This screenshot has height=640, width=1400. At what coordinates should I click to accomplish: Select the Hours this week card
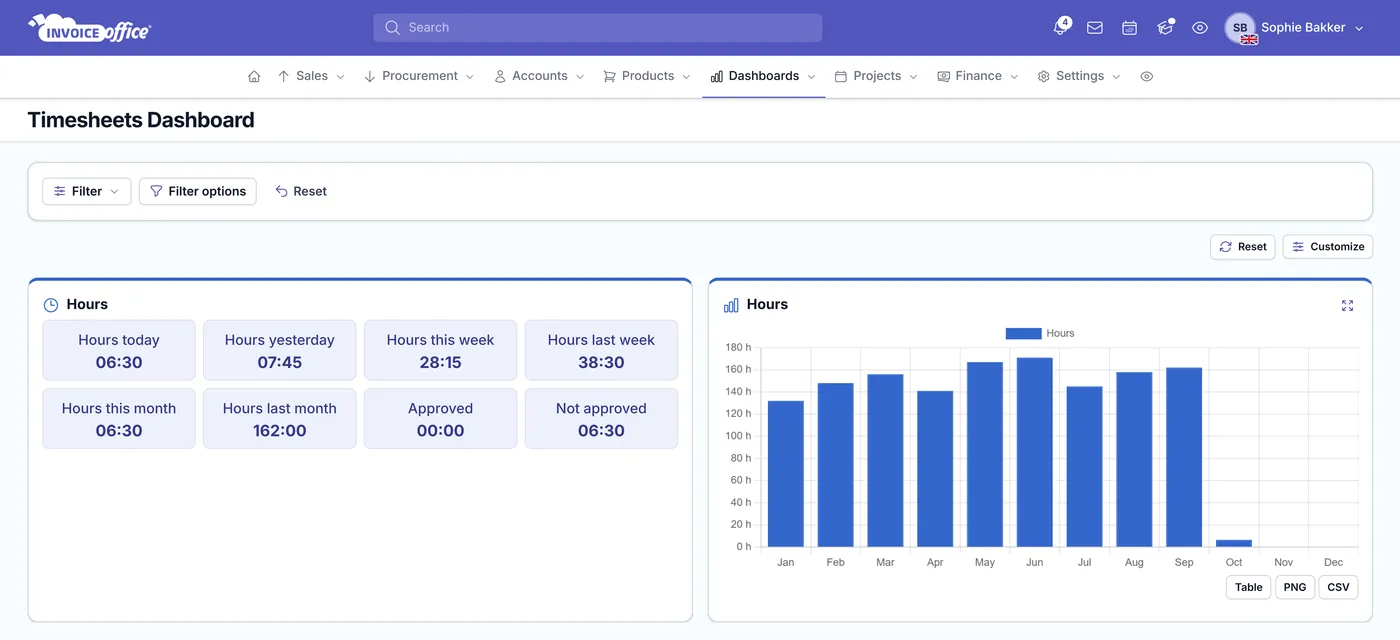[x=441, y=351]
